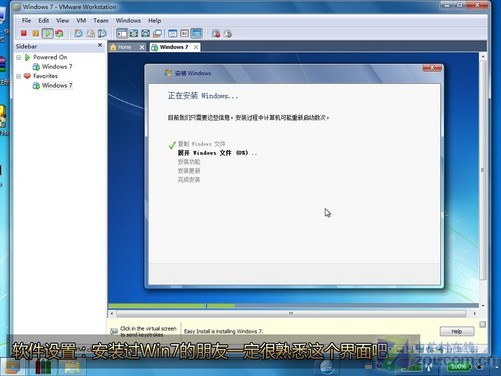The image size is (501, 376).
Task: Close the Easy Install message bar
Action: click(x=482, y=324)
